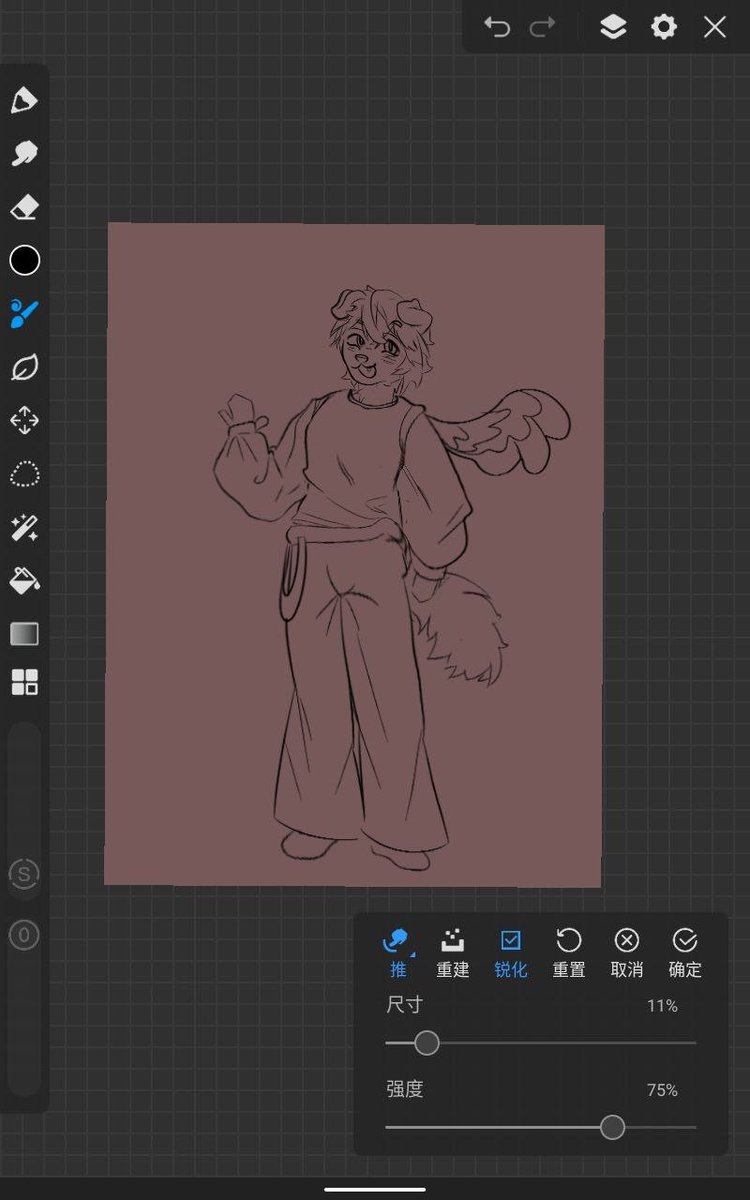Click the 11% size value

click(x=662, y=1006)
